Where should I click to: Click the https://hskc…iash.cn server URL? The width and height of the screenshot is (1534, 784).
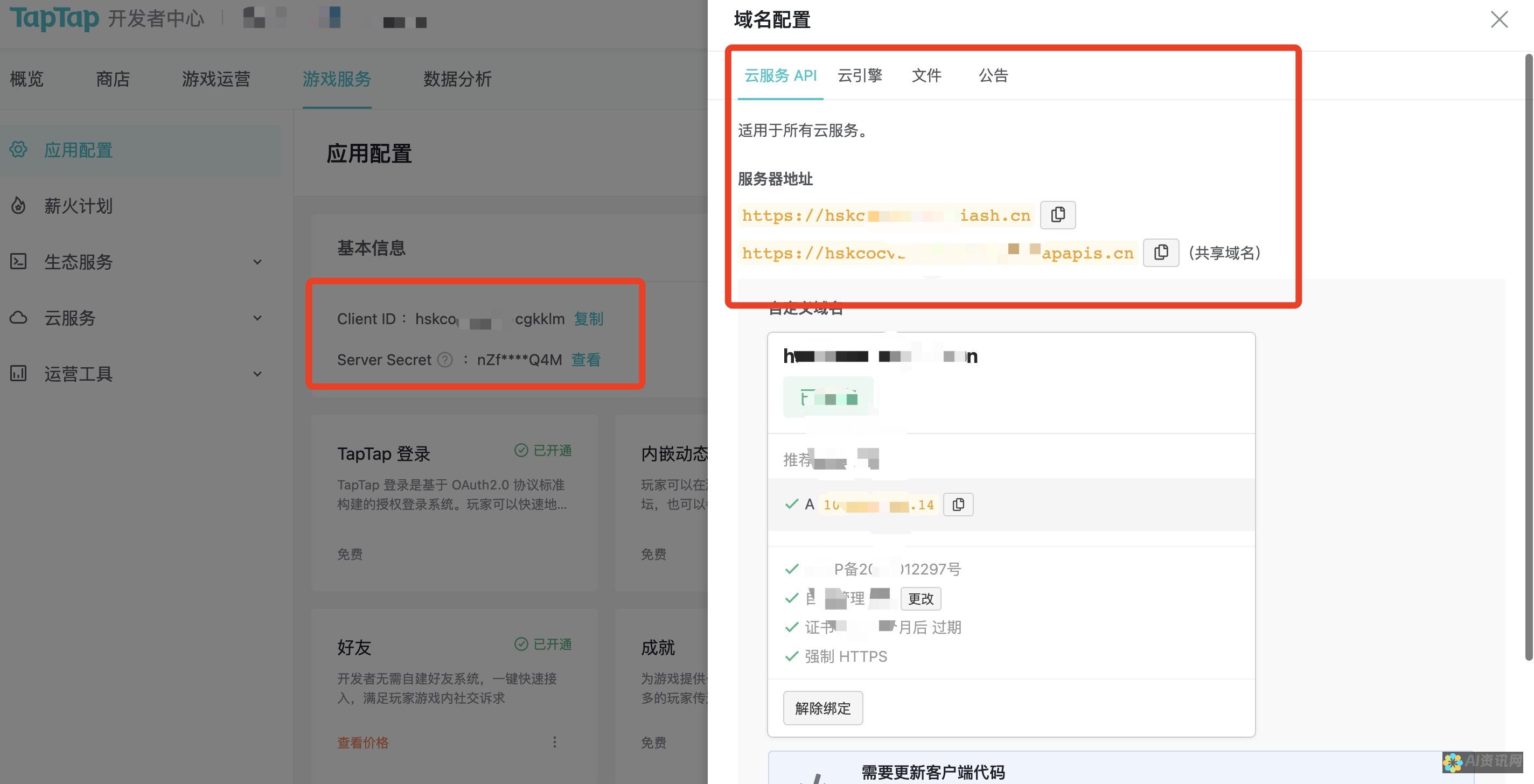click(887, 215)
